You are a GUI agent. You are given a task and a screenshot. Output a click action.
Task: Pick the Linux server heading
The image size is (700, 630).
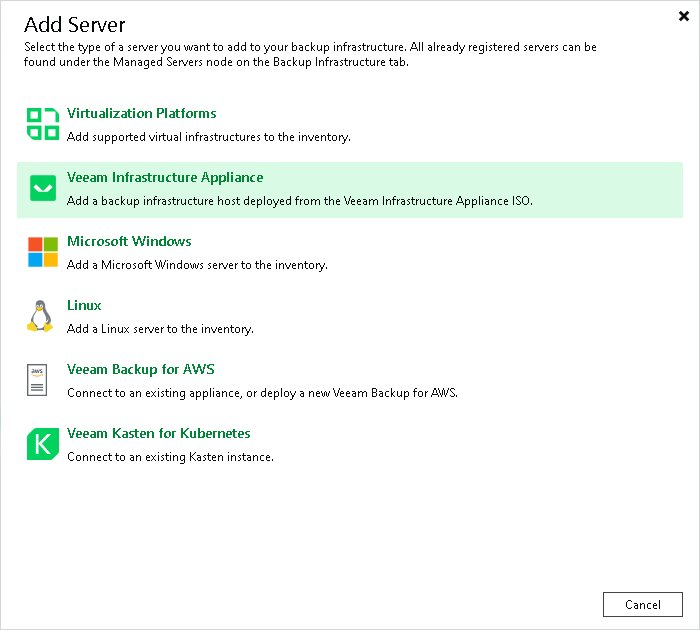84,305
